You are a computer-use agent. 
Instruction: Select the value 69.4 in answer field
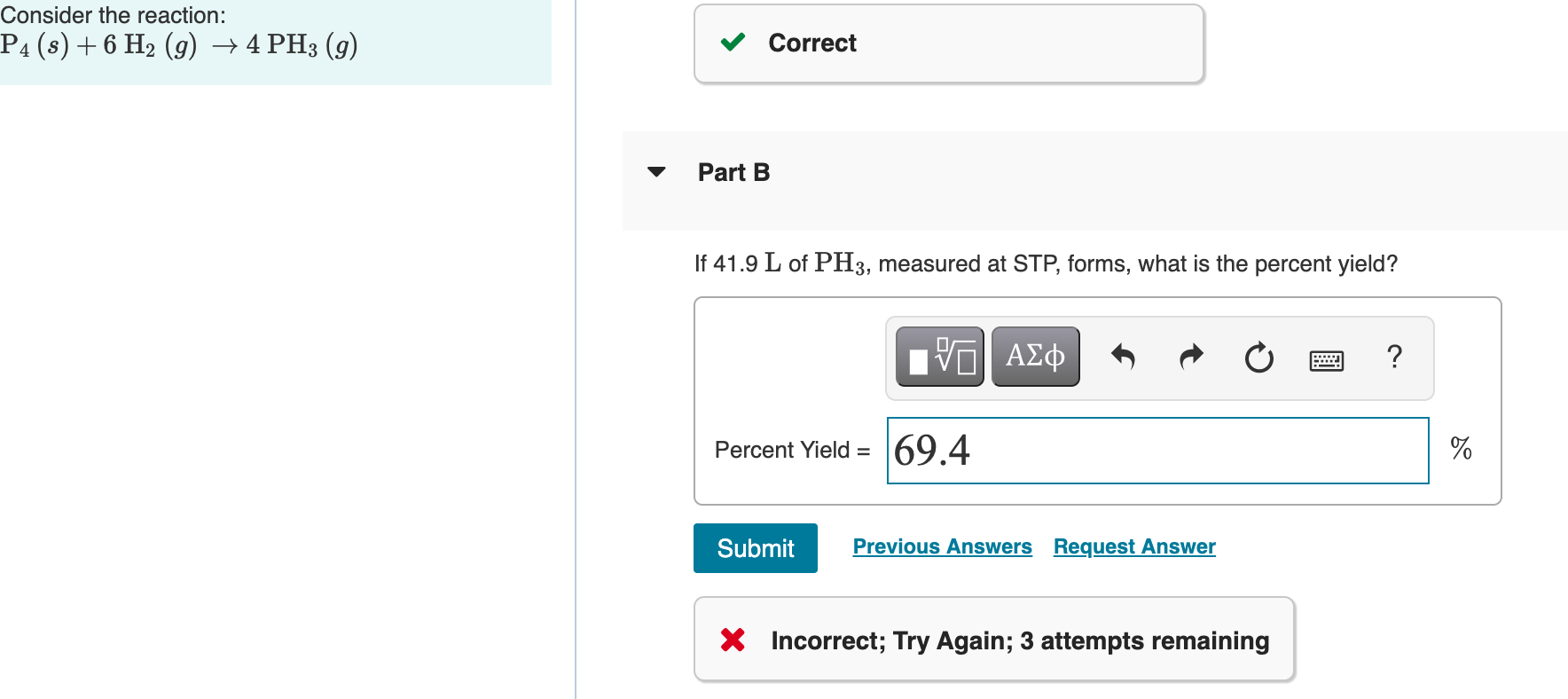(x=931, y=451)
